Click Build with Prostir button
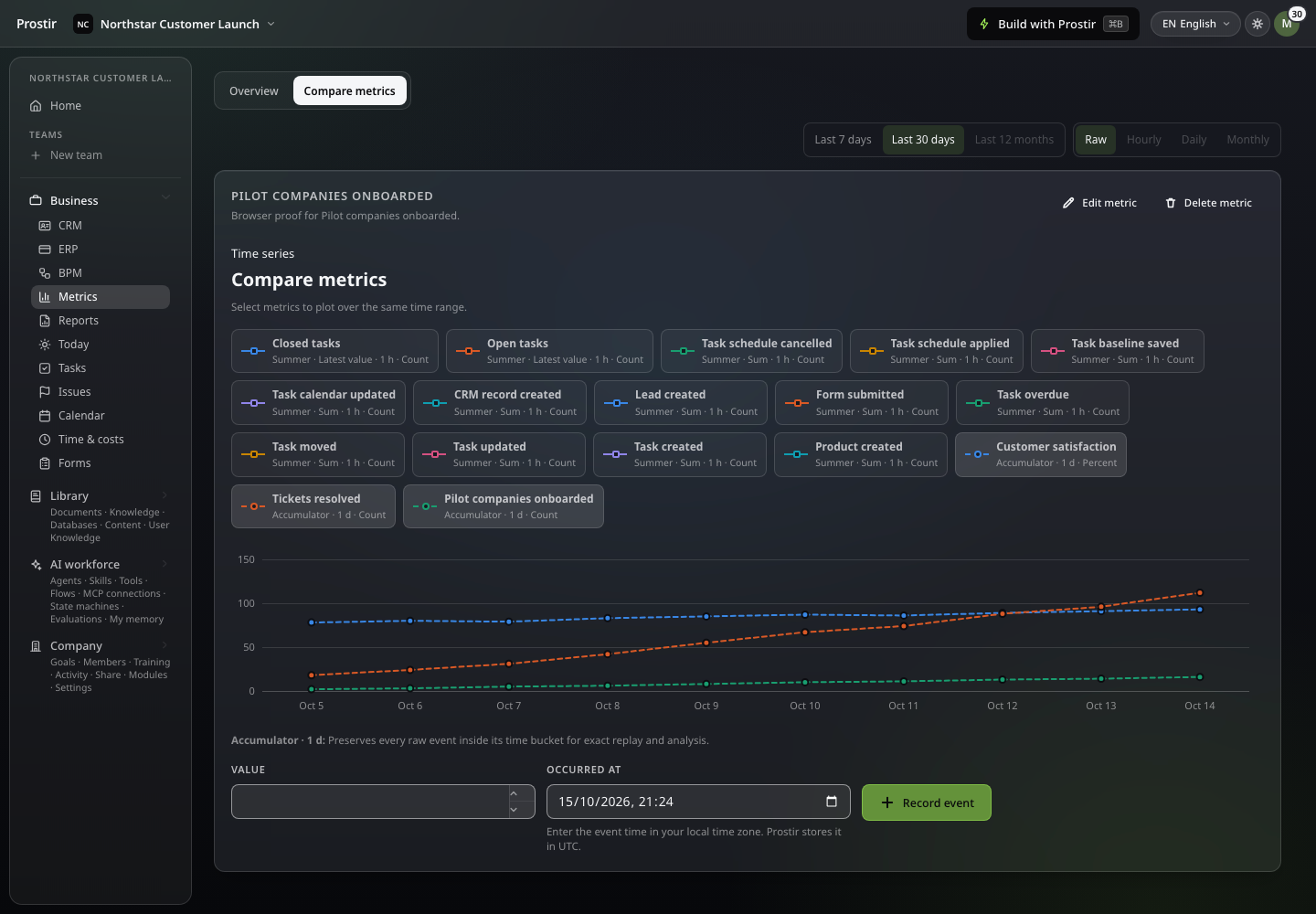The image size is (1316, 914). point(1053,24)
